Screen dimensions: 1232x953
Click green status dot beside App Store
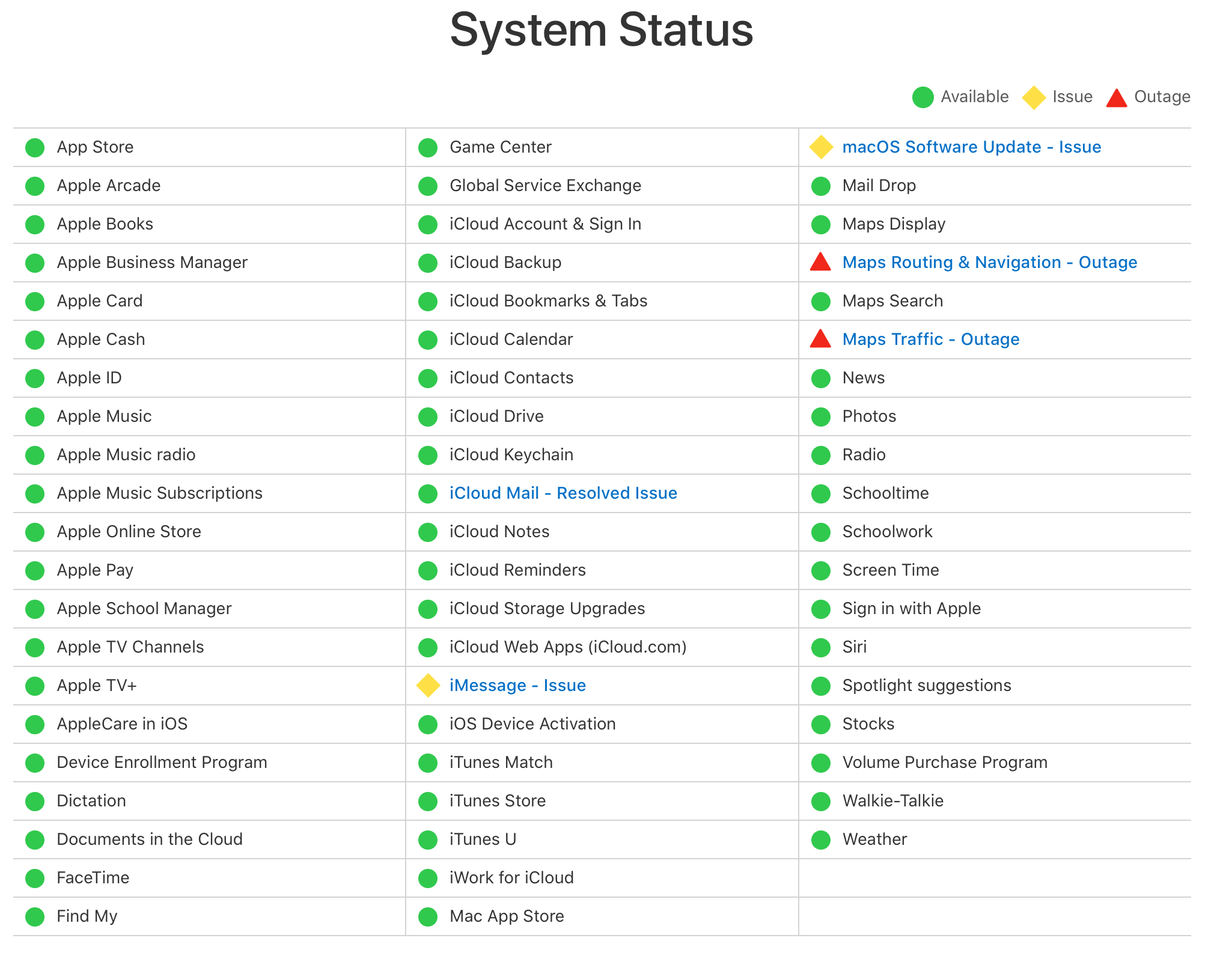click(35, 148)
